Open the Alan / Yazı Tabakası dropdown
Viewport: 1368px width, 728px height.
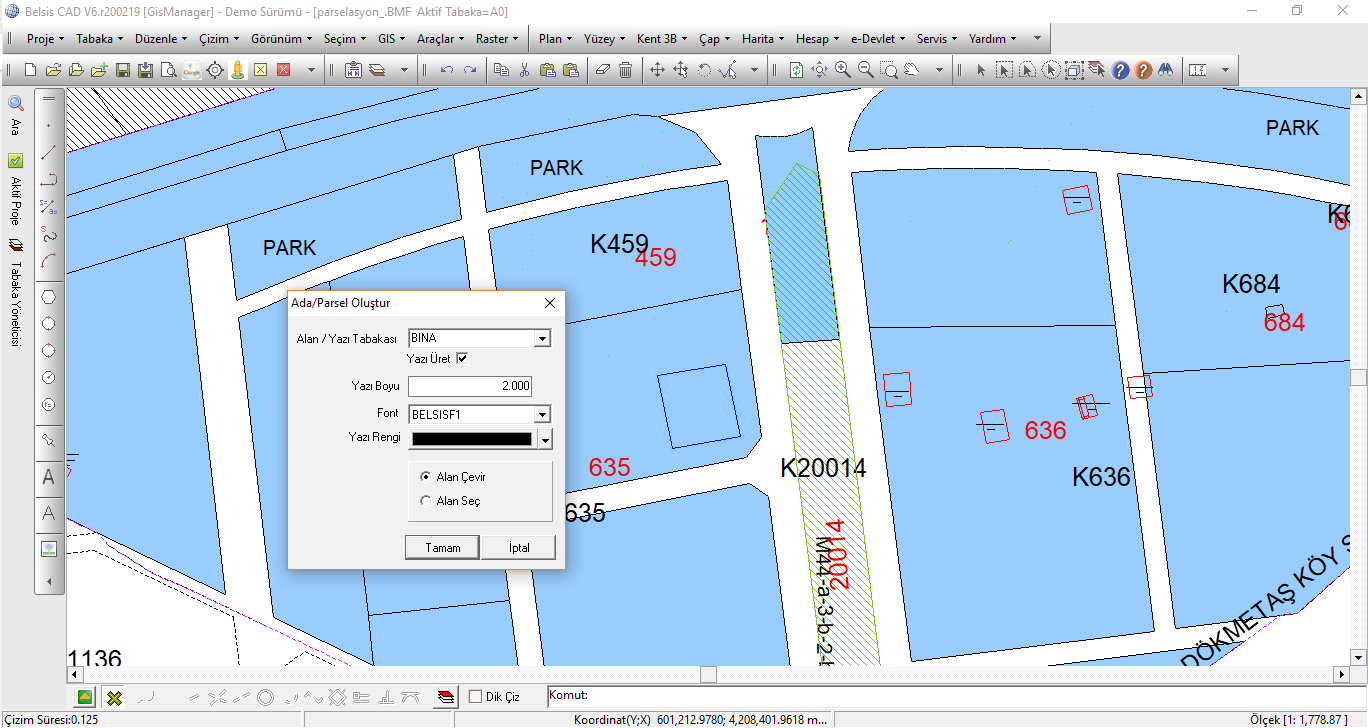click(542, 339)
